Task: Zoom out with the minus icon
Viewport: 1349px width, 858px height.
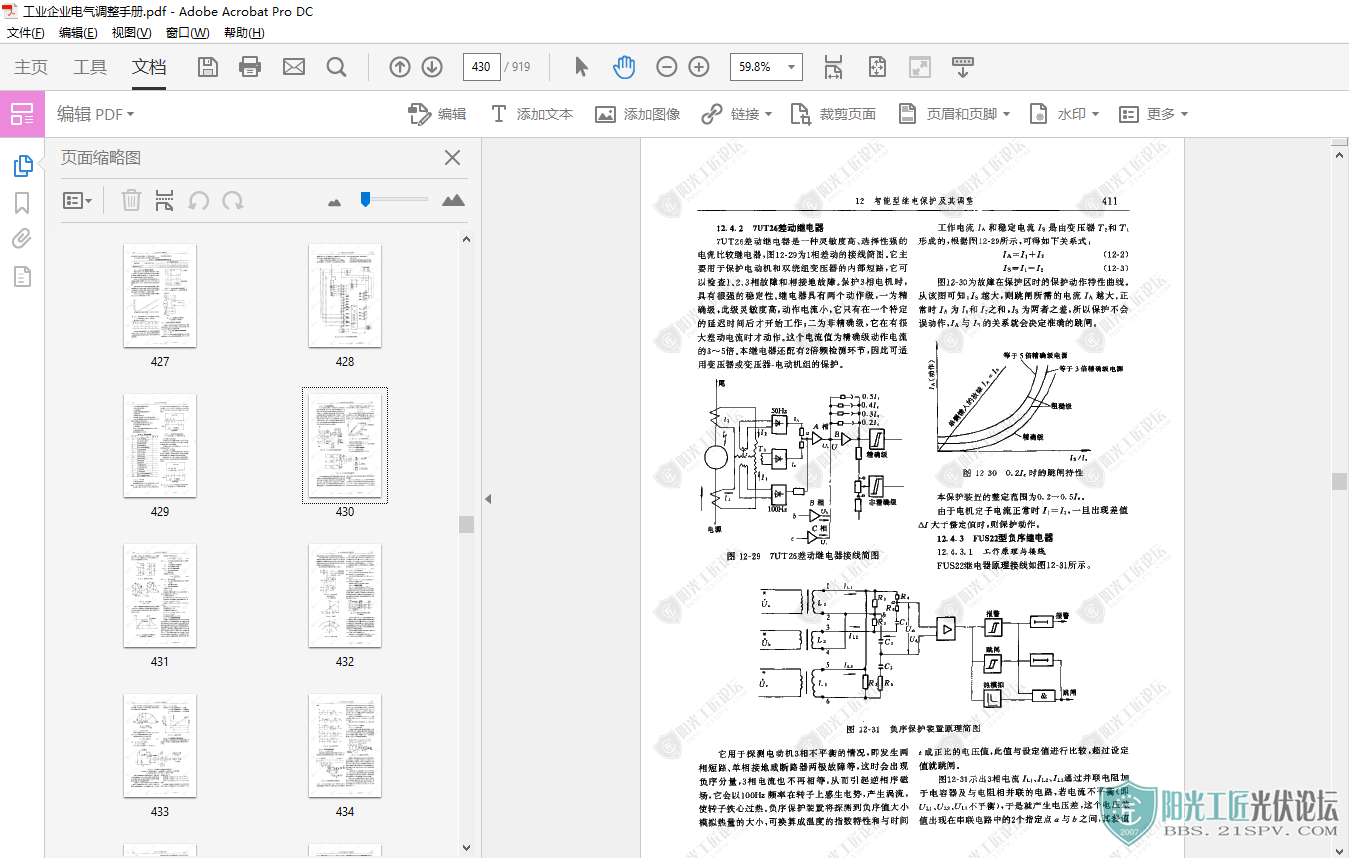Action: tap(667, 67)
